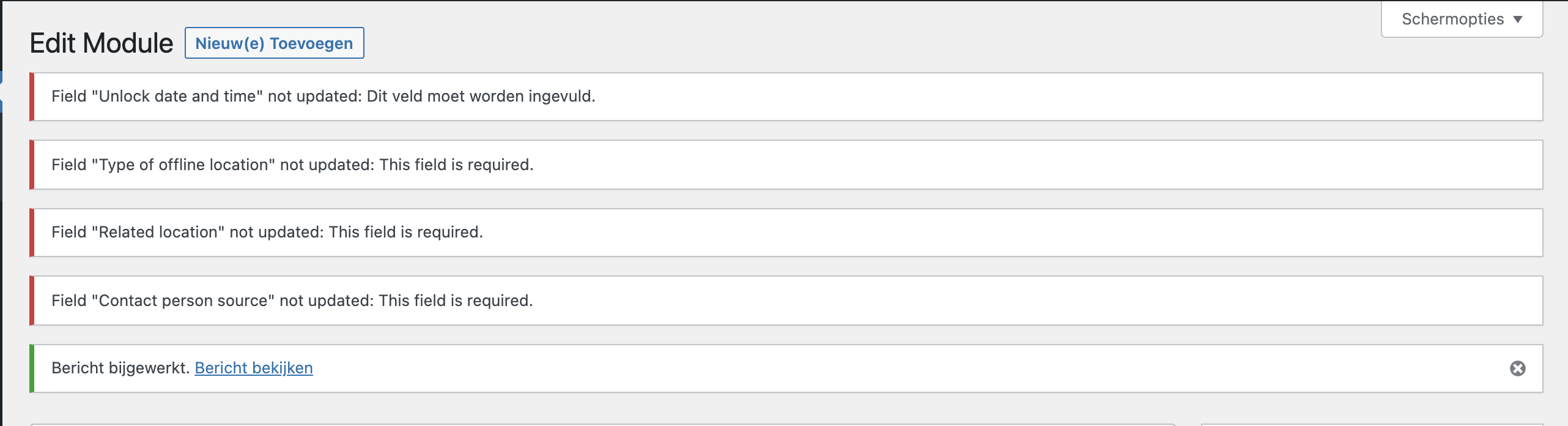This screenshot has height=426, width=1568.
Task: Click red border of 'Contact person source' notice
Action: (32, 301)
